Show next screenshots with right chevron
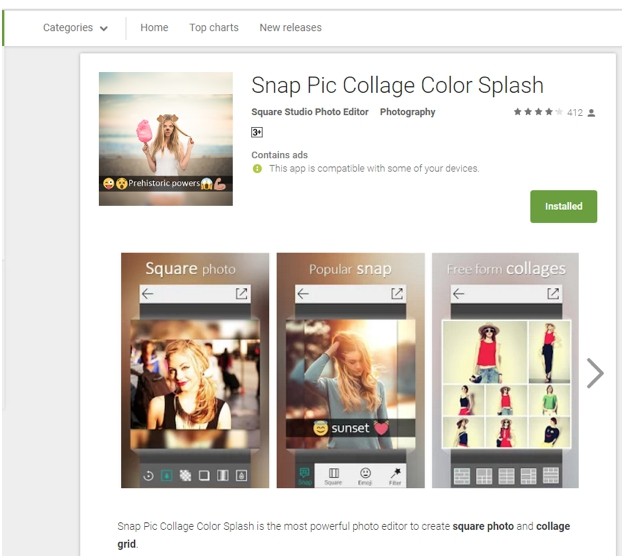 tap(595, 373)
